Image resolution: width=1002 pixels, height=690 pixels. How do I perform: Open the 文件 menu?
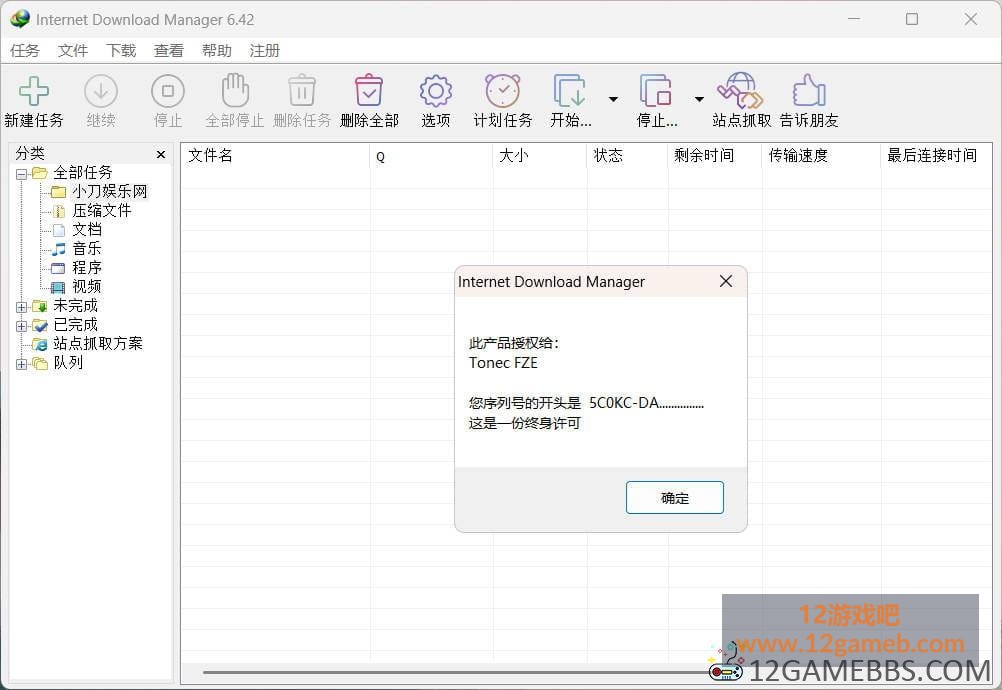[x=73, y=50]
